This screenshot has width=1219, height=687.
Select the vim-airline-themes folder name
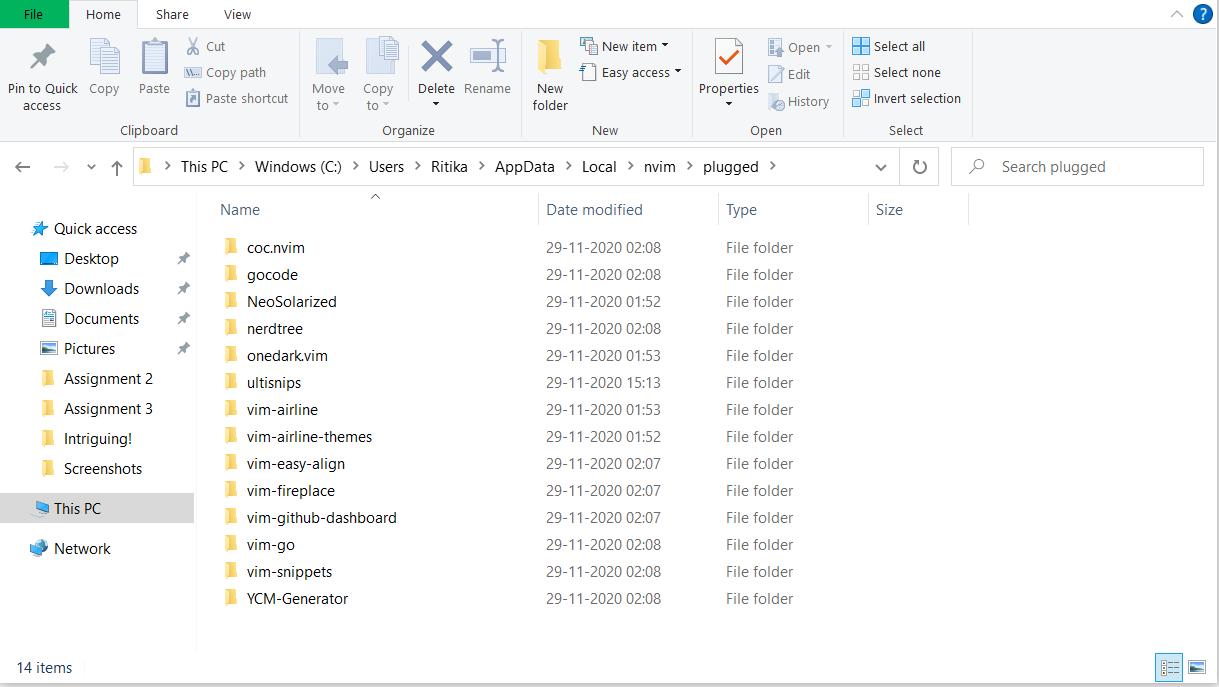(309, 436)
